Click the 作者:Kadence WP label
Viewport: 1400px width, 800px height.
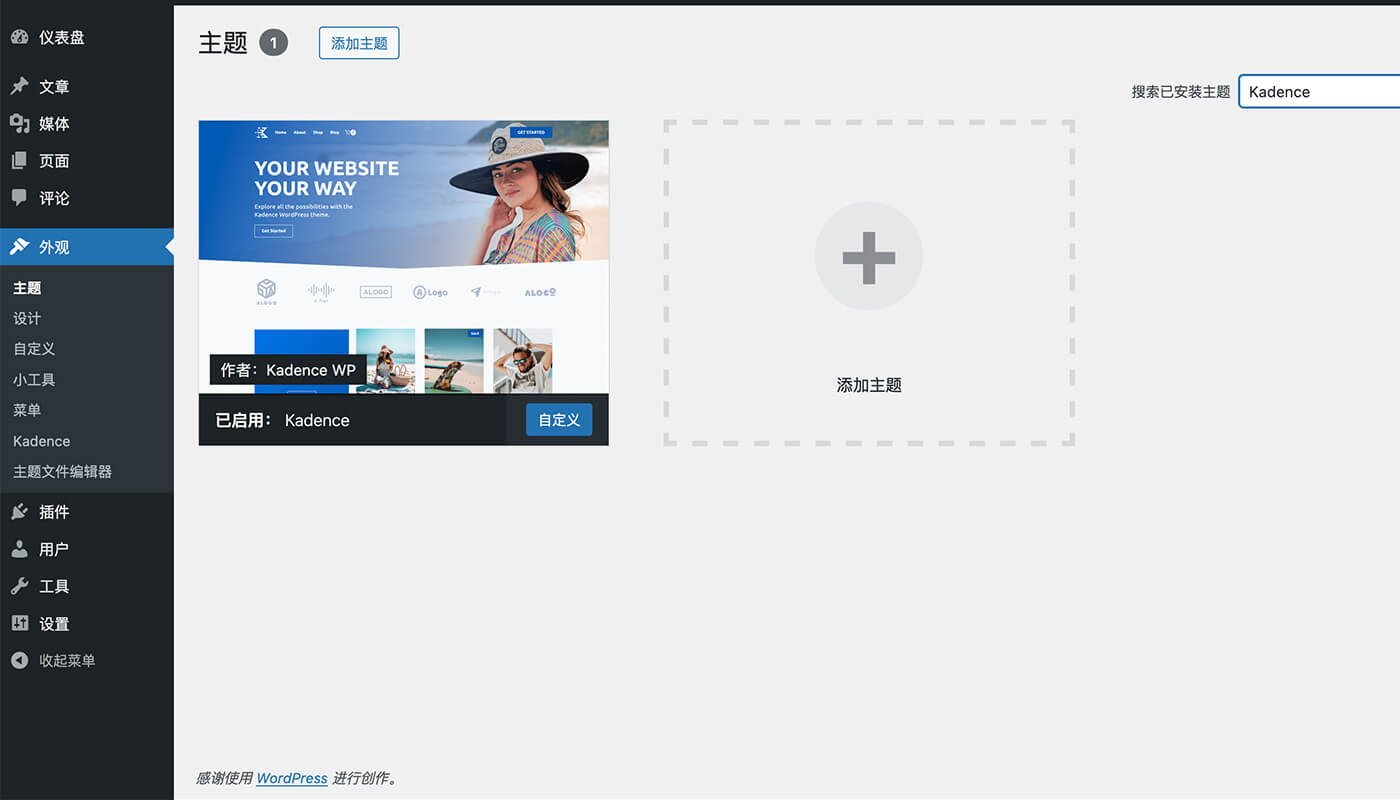(x=288, y=370)
